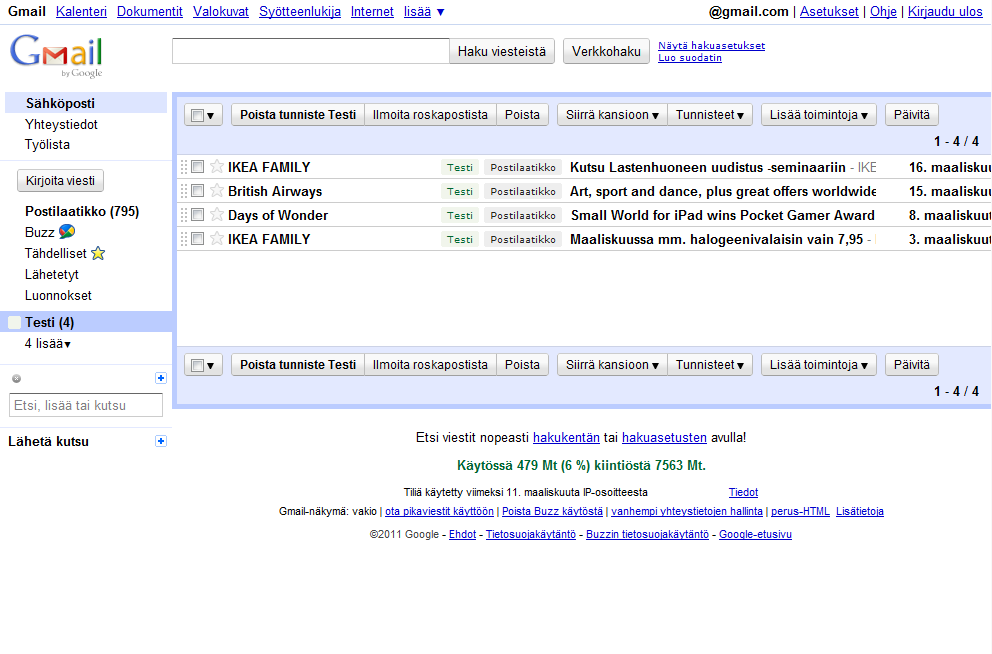Open the Small World for iPad email subject

point(722,215)
